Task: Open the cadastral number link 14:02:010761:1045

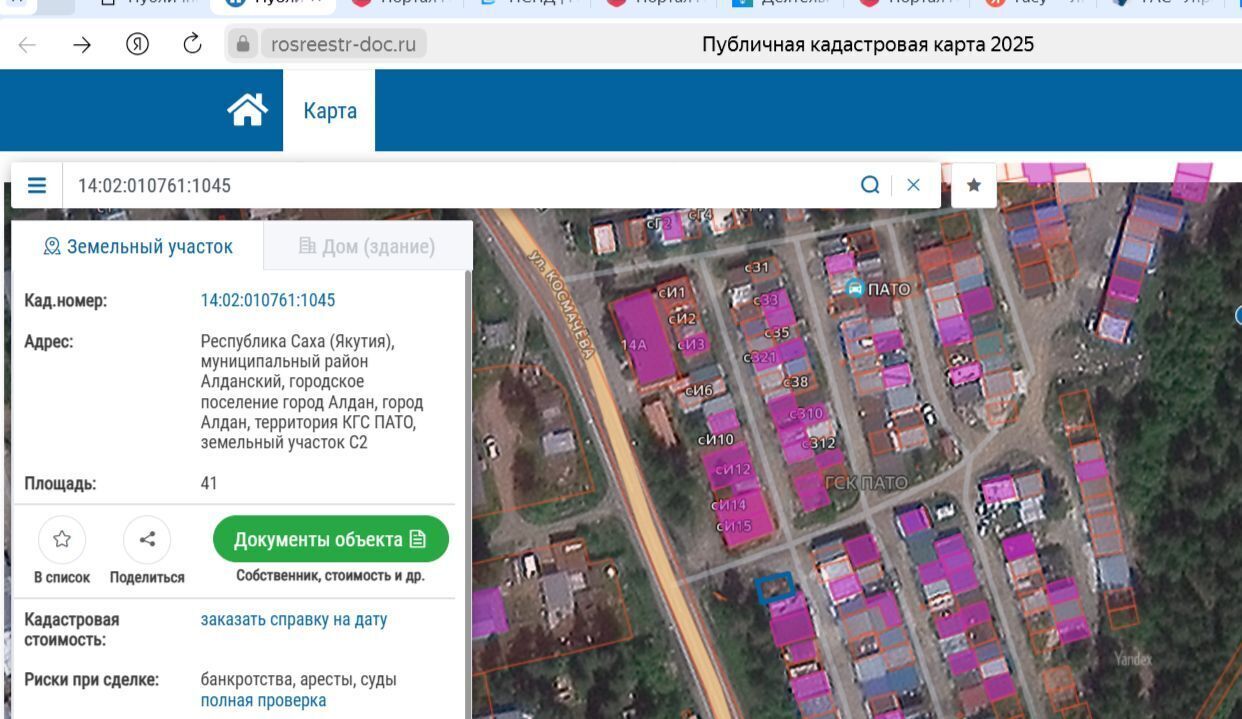Action: pyautogui.click(x=268, y=300)
